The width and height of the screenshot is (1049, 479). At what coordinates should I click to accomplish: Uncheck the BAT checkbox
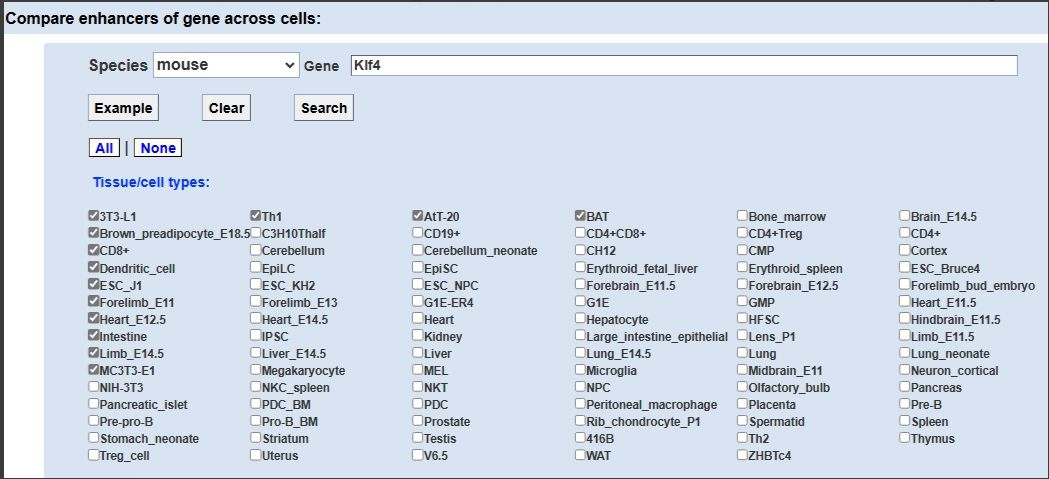[580, 216]
